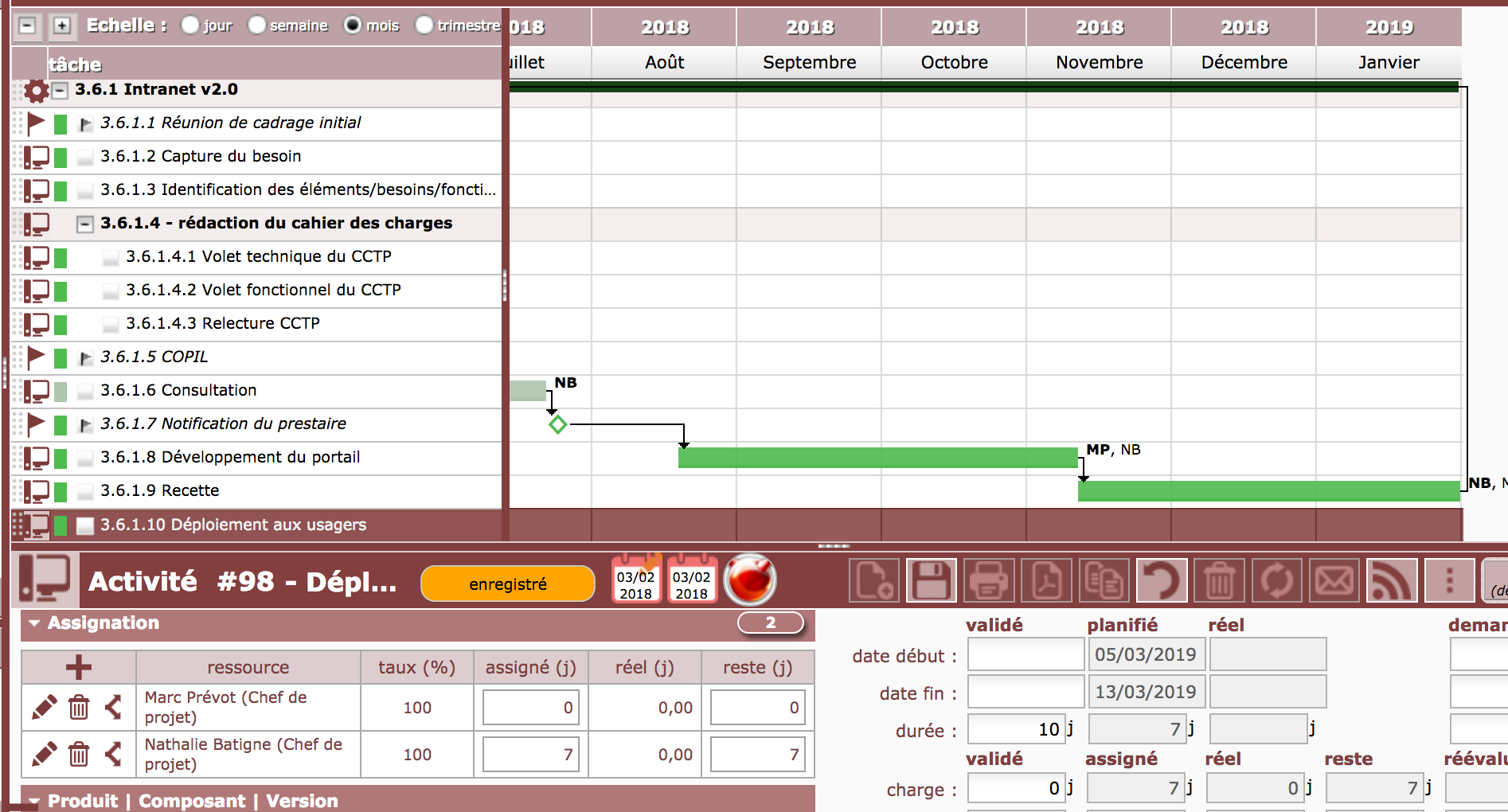Viewport: 1508px width, 812px height.
Task: Click the save floppy disk icon
Action: pyautogui.click(x=931, y=580)
